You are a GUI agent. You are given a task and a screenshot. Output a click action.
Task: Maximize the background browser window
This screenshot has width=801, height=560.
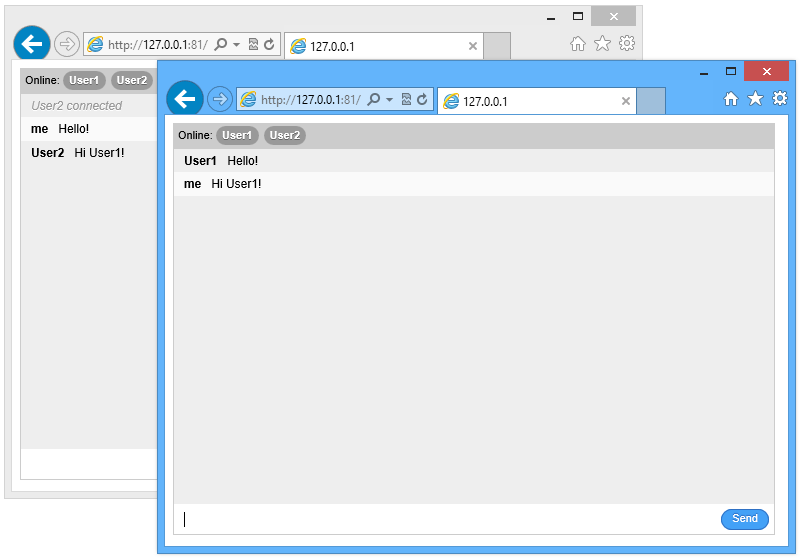point(578,16)
